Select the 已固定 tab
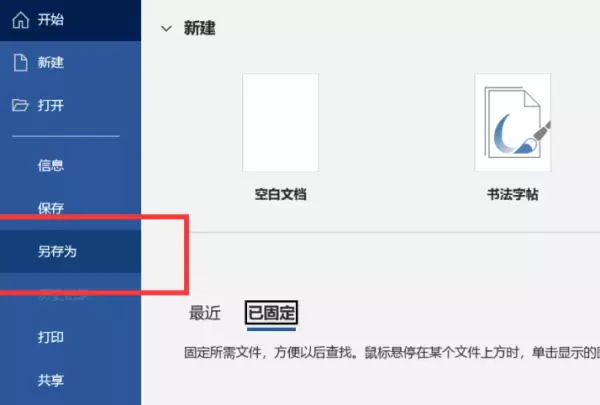The width and height of the screenshot is (600, 405). point(271,313)
